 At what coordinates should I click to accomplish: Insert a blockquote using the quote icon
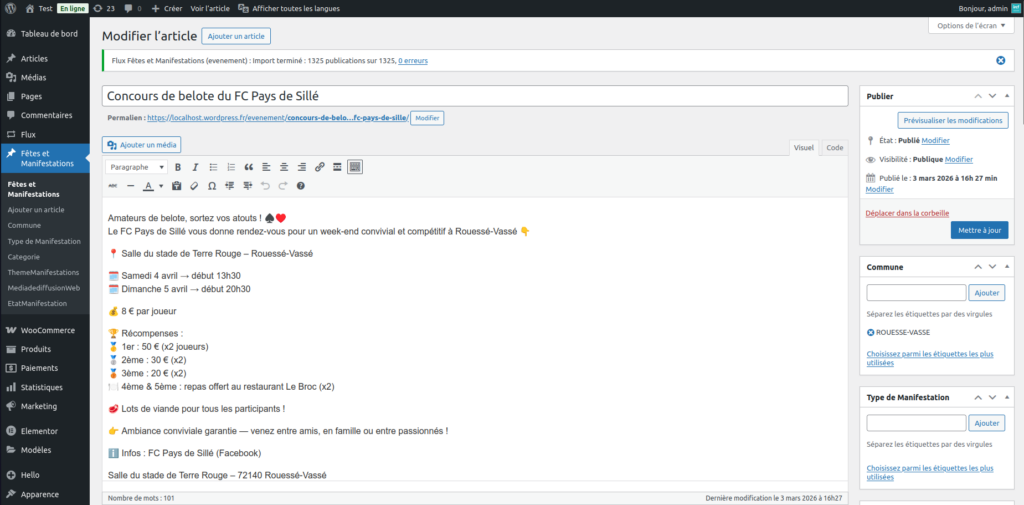coord(249,167)
